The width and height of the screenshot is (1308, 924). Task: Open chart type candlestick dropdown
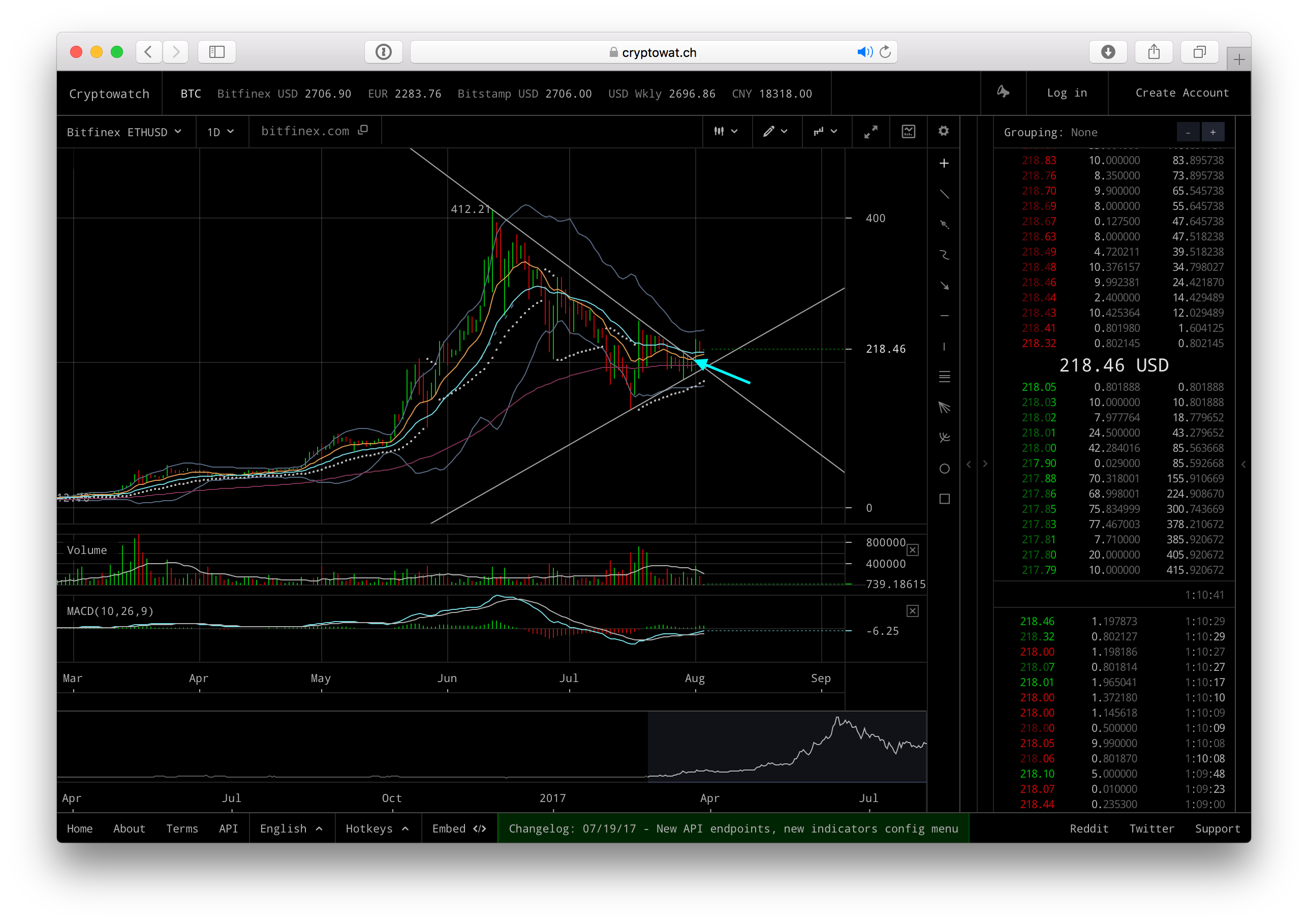(726, 132)
